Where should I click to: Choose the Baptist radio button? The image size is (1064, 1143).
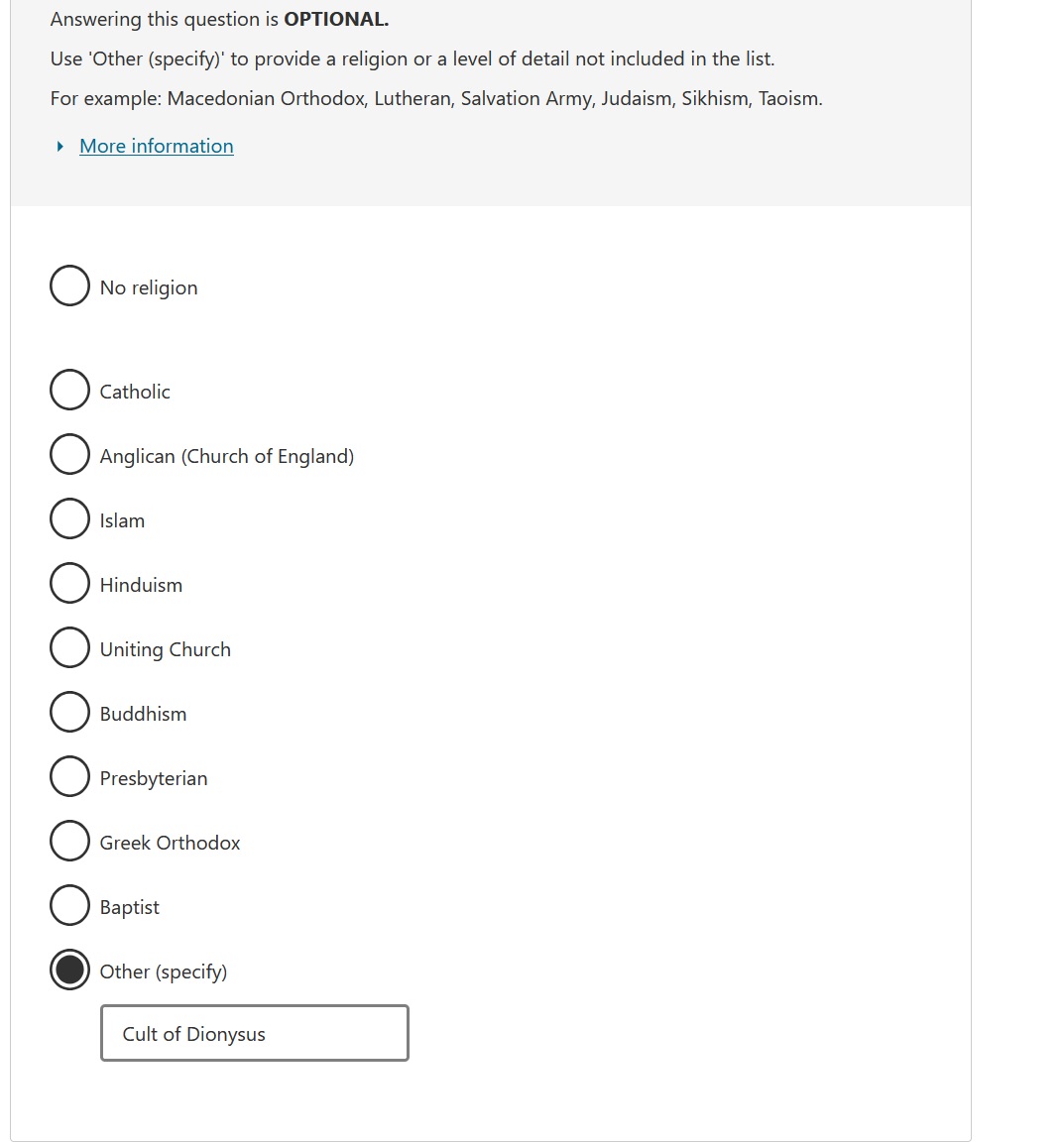coord(70,905)
